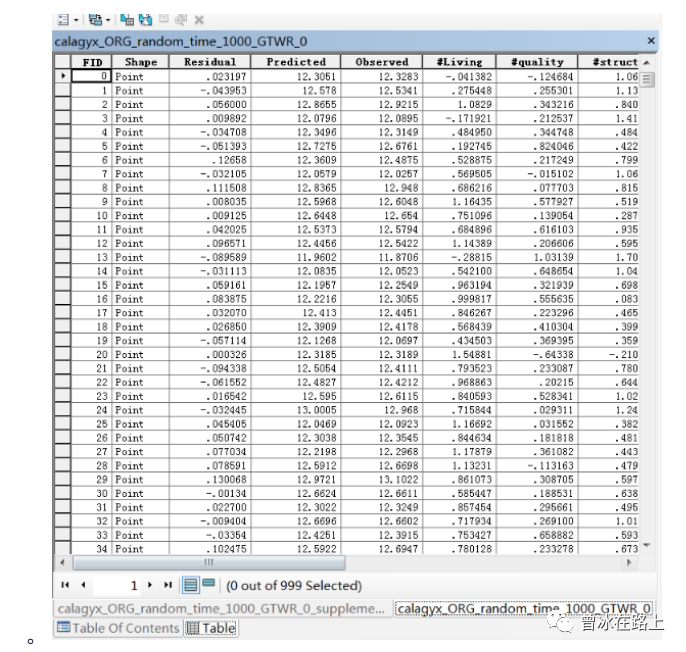Go to the previous record
The height and width of the screenshot is (652, 686).
click(83, 585)
